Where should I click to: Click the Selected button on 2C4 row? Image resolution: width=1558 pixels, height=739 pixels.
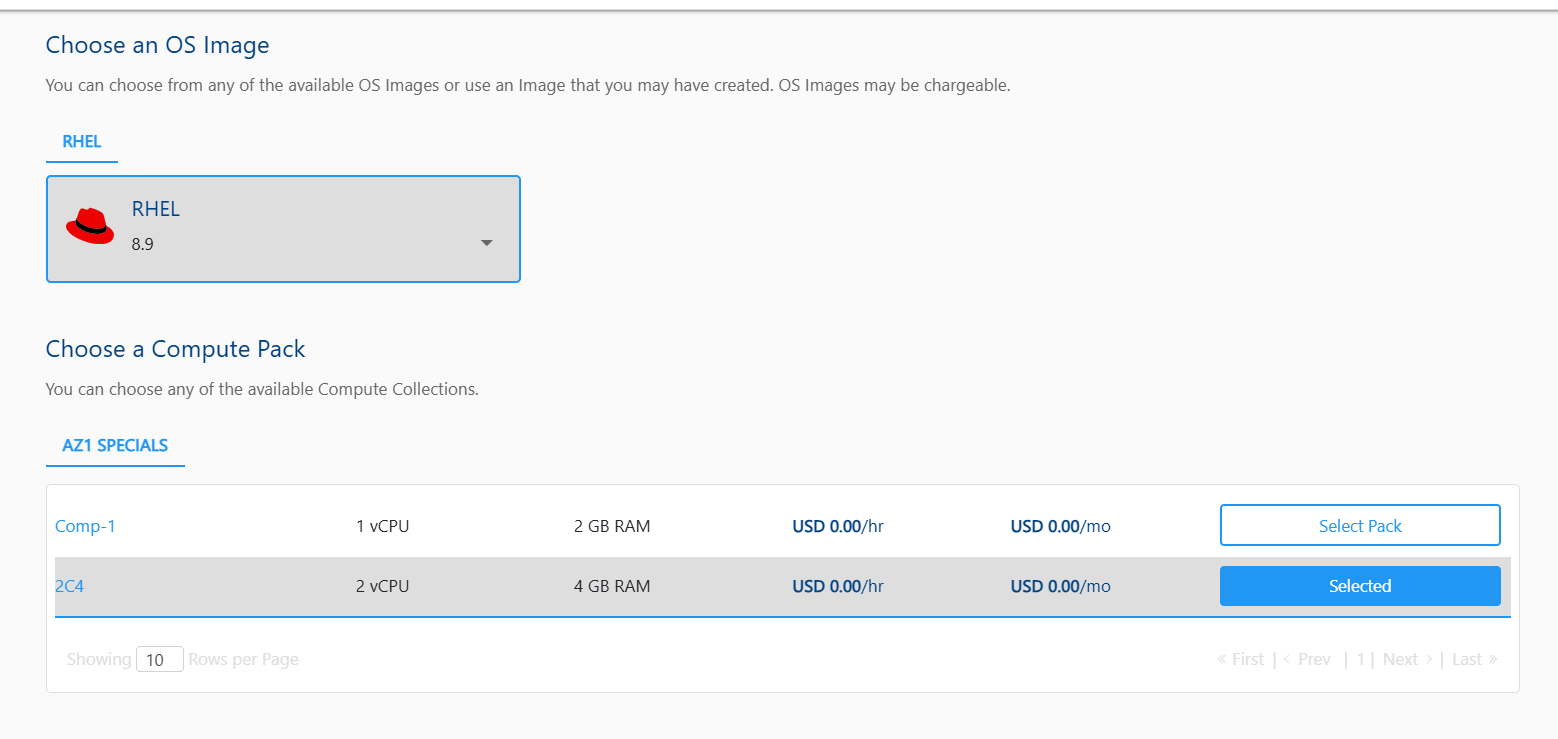pyautogui.click(x=1359, y=586)
